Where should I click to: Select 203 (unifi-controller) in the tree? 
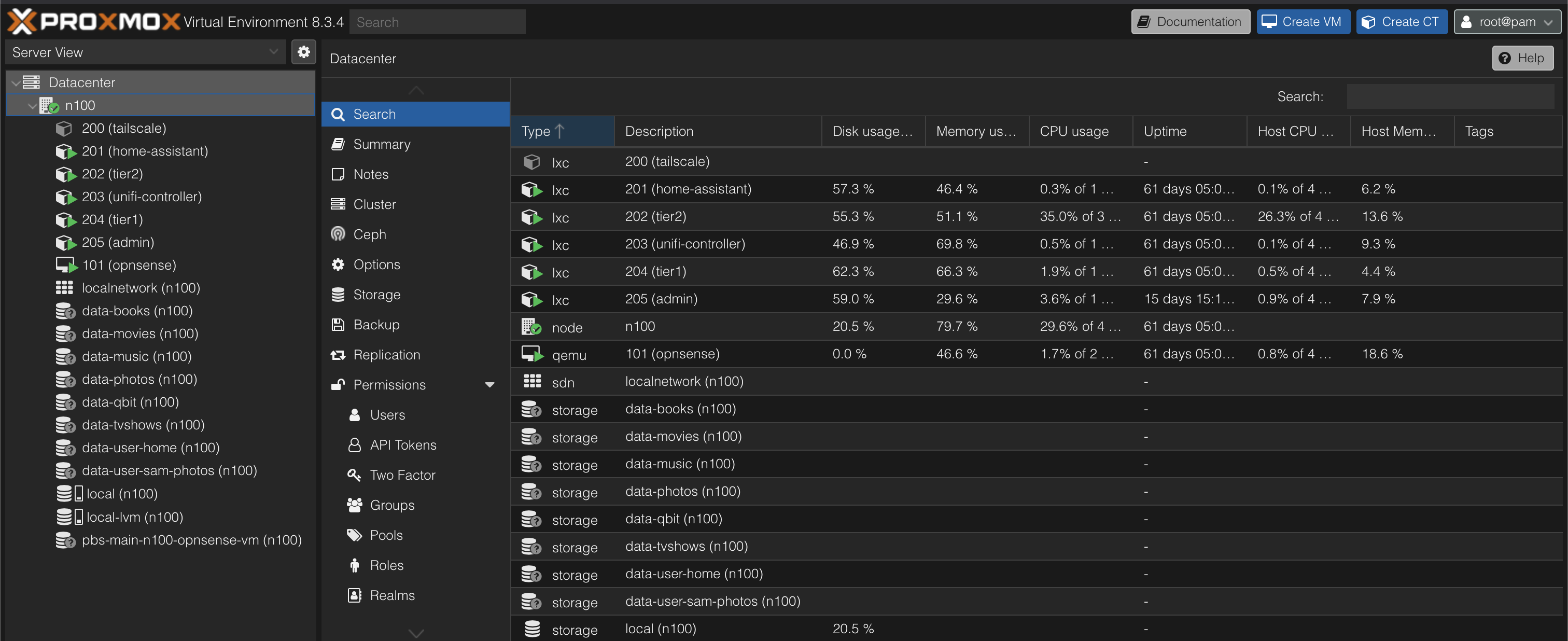click(161, 197)
